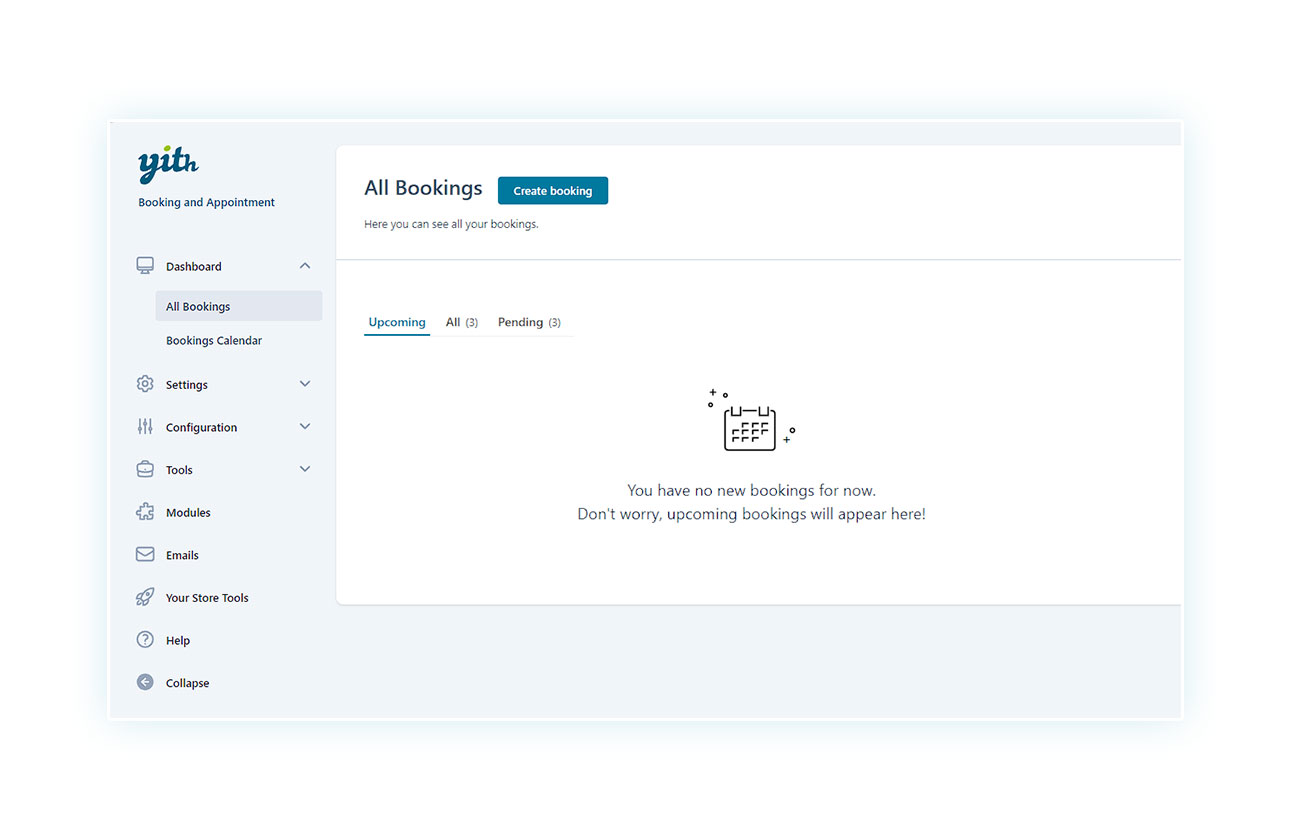Image resolution: width=1300 pixels, height=829 pixels.
Task: Switch to the All (3) tab
Action: (x=462, y=322)
